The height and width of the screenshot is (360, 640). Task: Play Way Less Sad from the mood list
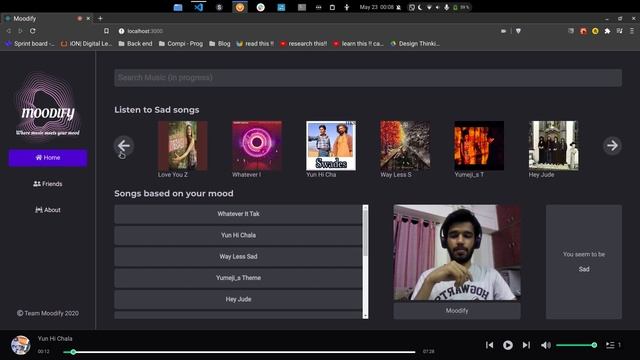point(238,256)
